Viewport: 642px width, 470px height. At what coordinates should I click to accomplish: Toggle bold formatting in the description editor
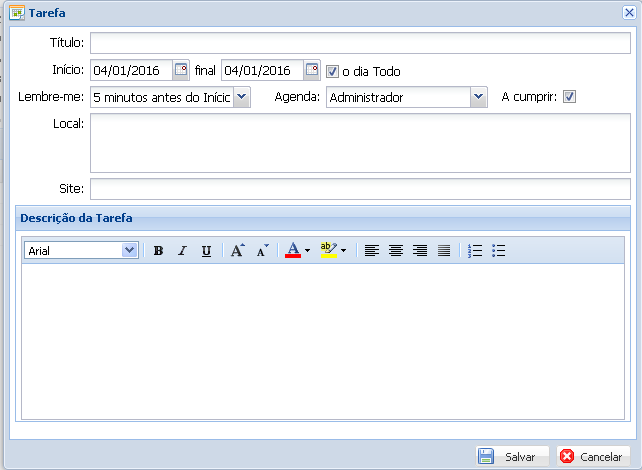point(158,251)
